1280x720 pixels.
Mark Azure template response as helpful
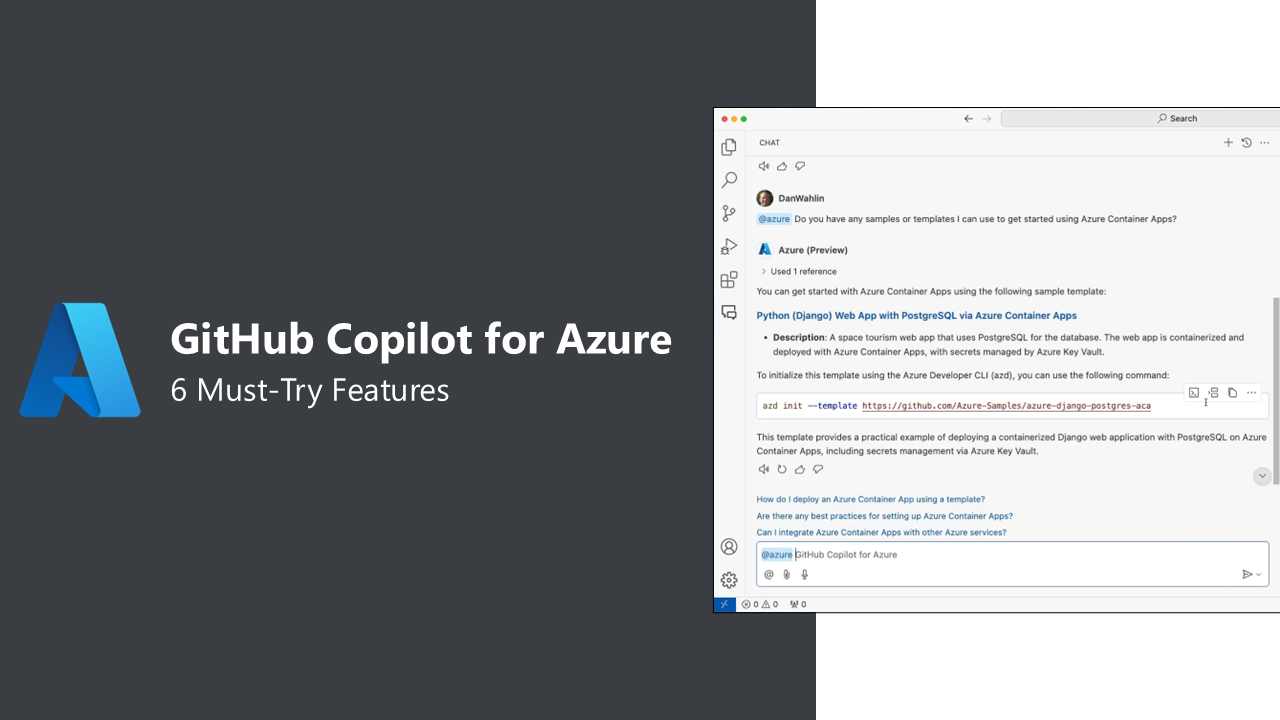800,469
